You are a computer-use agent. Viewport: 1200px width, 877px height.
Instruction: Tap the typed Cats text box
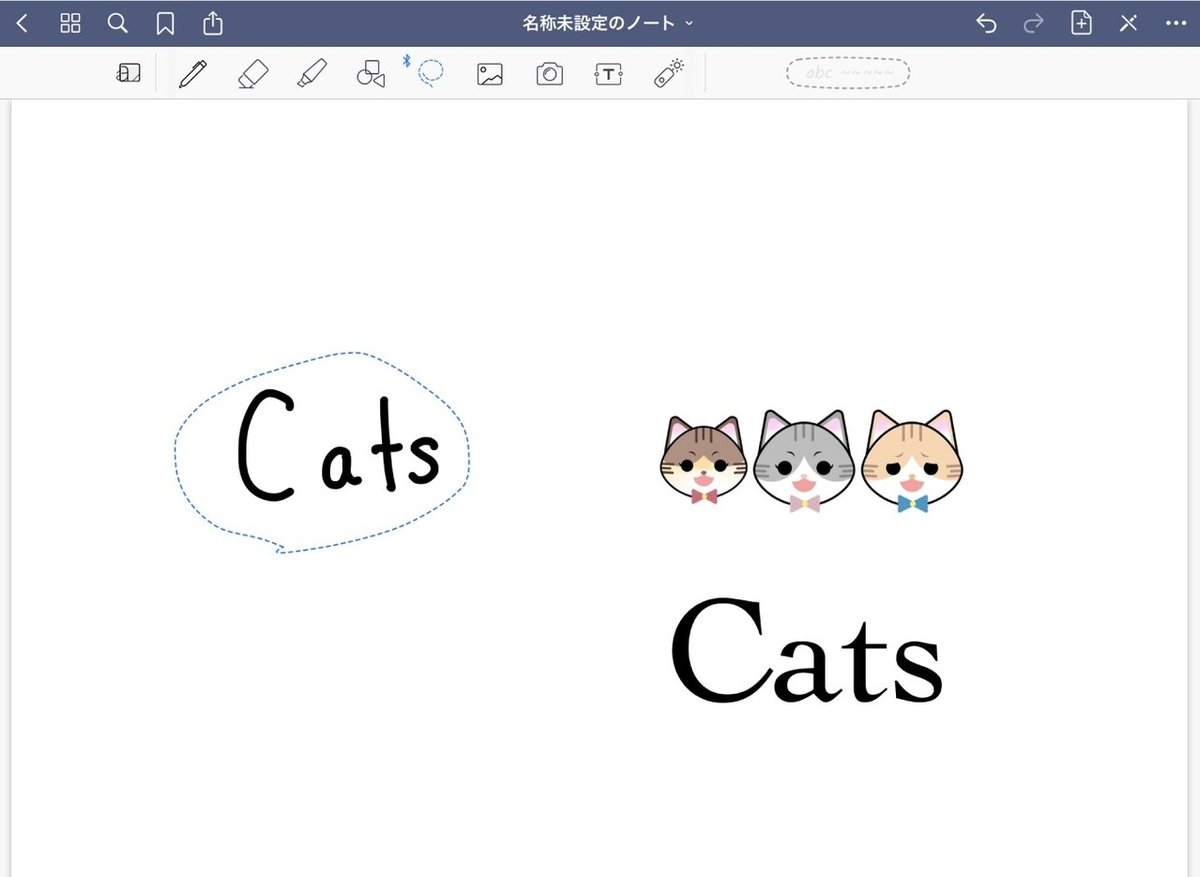coord(806,651)
